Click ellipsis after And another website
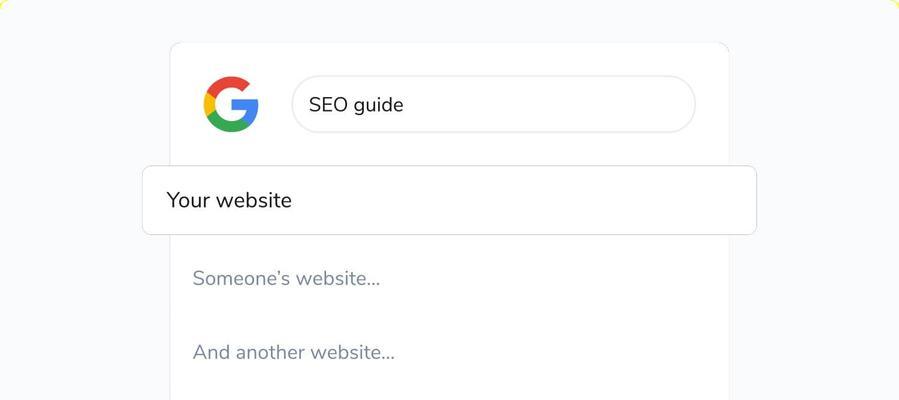The height and width of the screenshot is (400, 899). coord(388,354)
